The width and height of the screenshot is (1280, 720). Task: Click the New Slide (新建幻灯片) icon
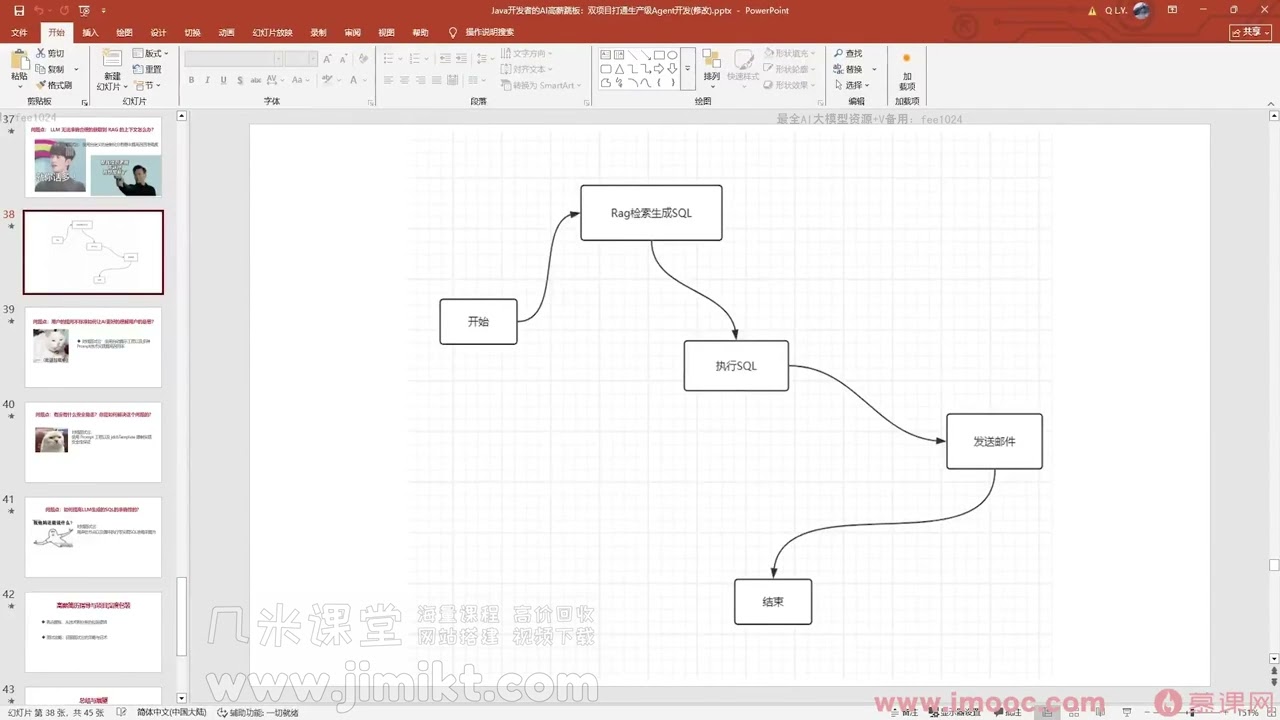point(112,59)
